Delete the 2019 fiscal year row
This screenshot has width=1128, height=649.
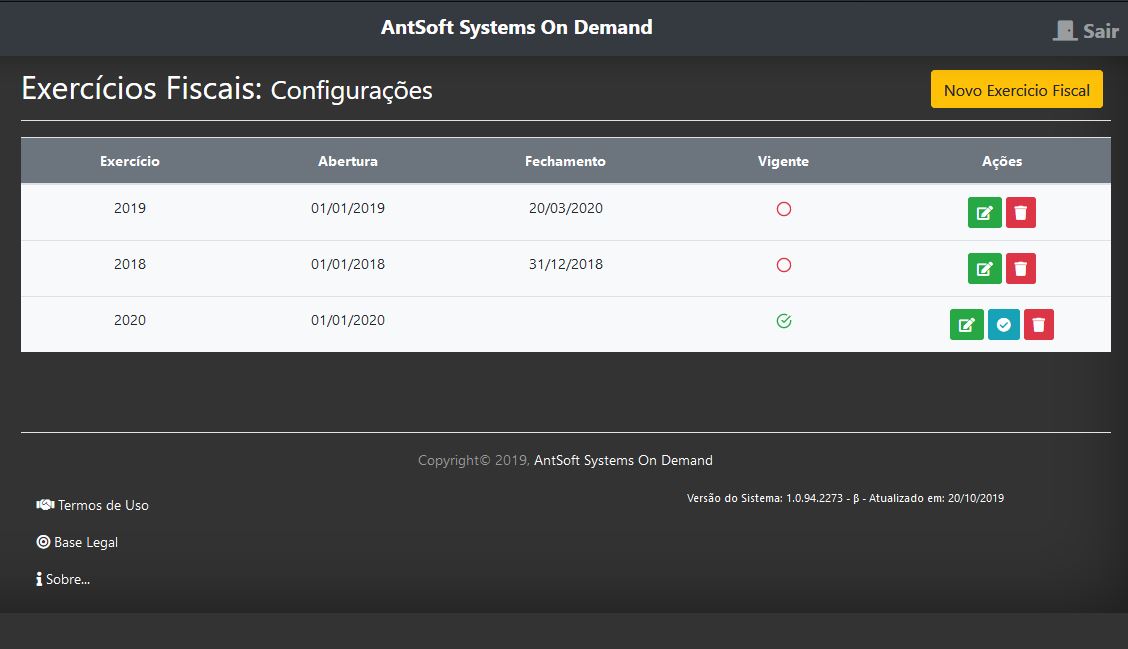click(1020, 213)
